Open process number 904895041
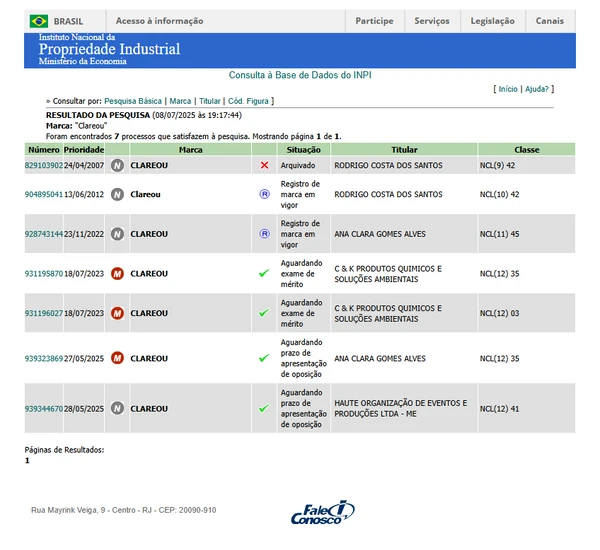This screenshot has width=600, height=550. click(44, 194)
